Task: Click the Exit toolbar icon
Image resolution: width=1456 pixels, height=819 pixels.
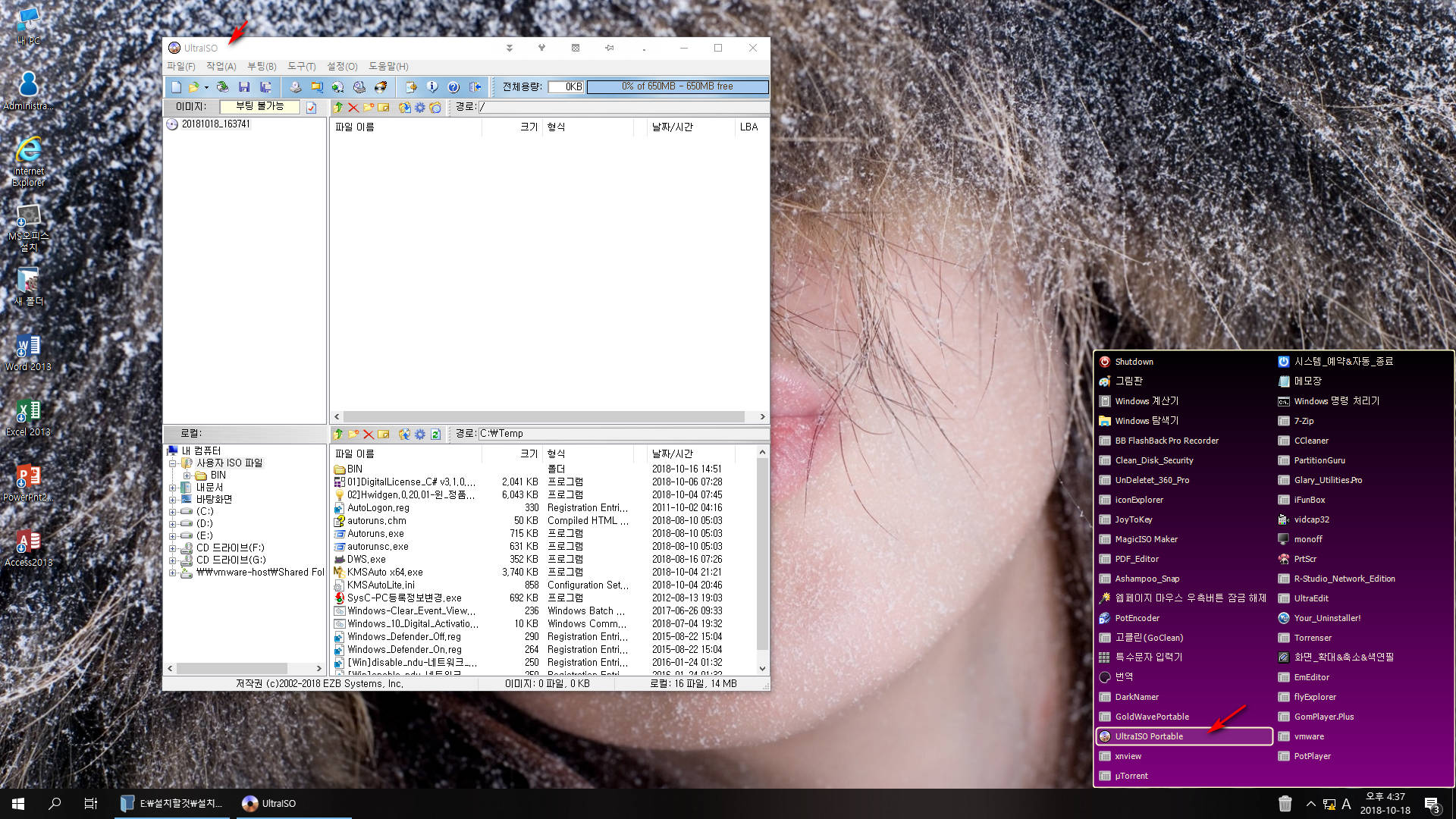Action: pyautogui.click(x=475, y=87)
